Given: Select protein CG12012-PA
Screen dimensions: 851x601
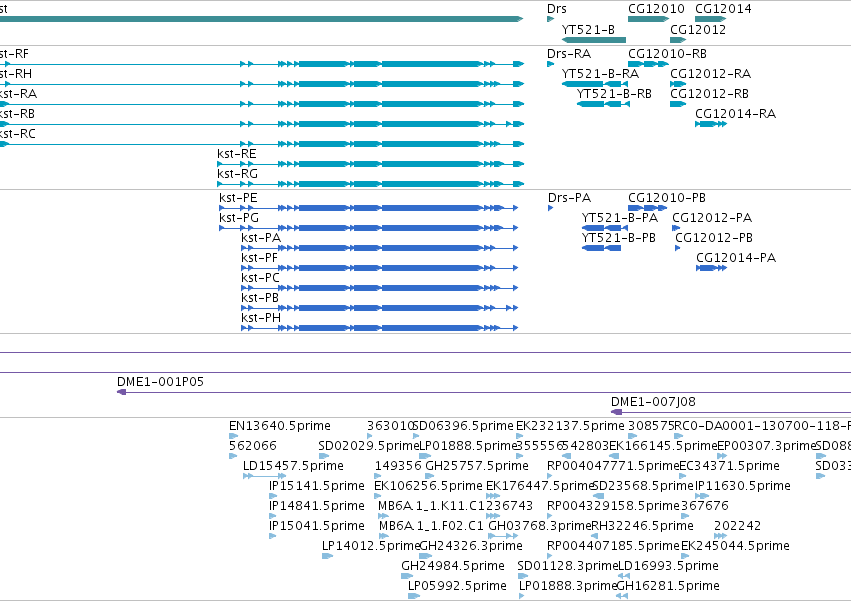Looking at the screenshot, I should (676, 228).
